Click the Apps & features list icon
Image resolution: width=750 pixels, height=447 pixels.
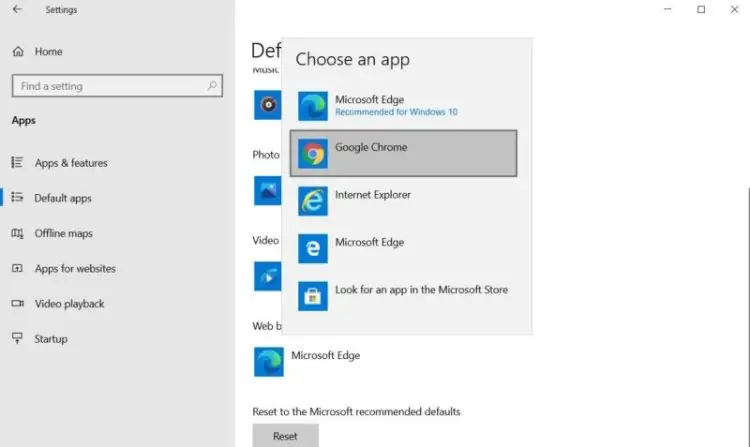(x=17, y=163)
